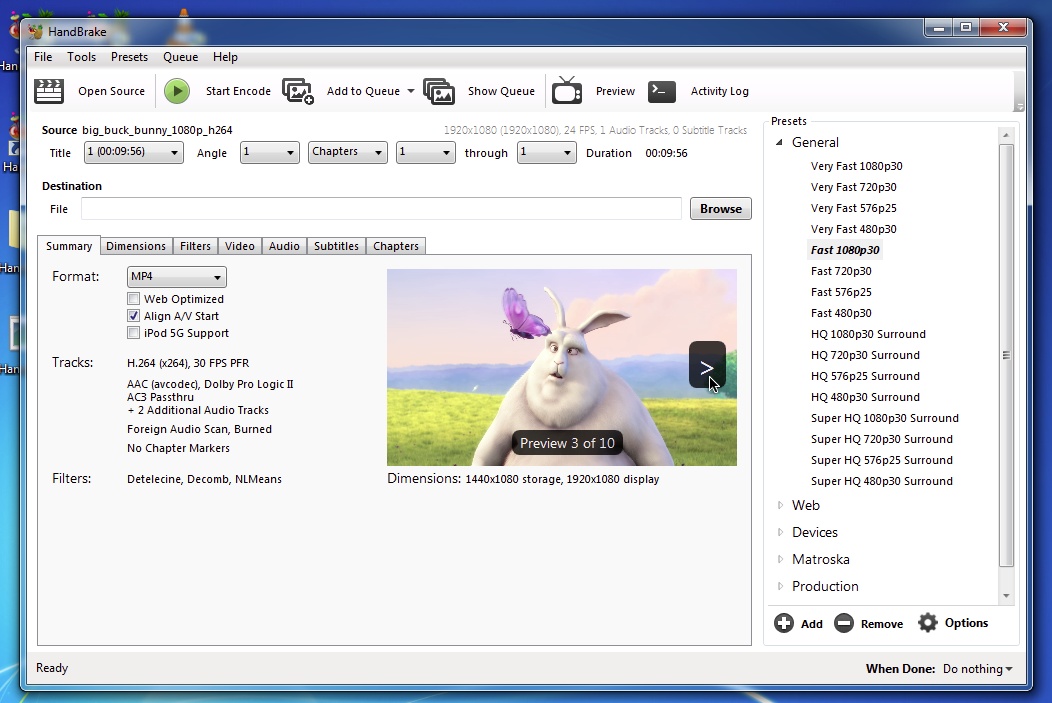The width and height of the screenshot is (1052, 703).
Task: Click the Preview television icon
Action: coord(567,91)
